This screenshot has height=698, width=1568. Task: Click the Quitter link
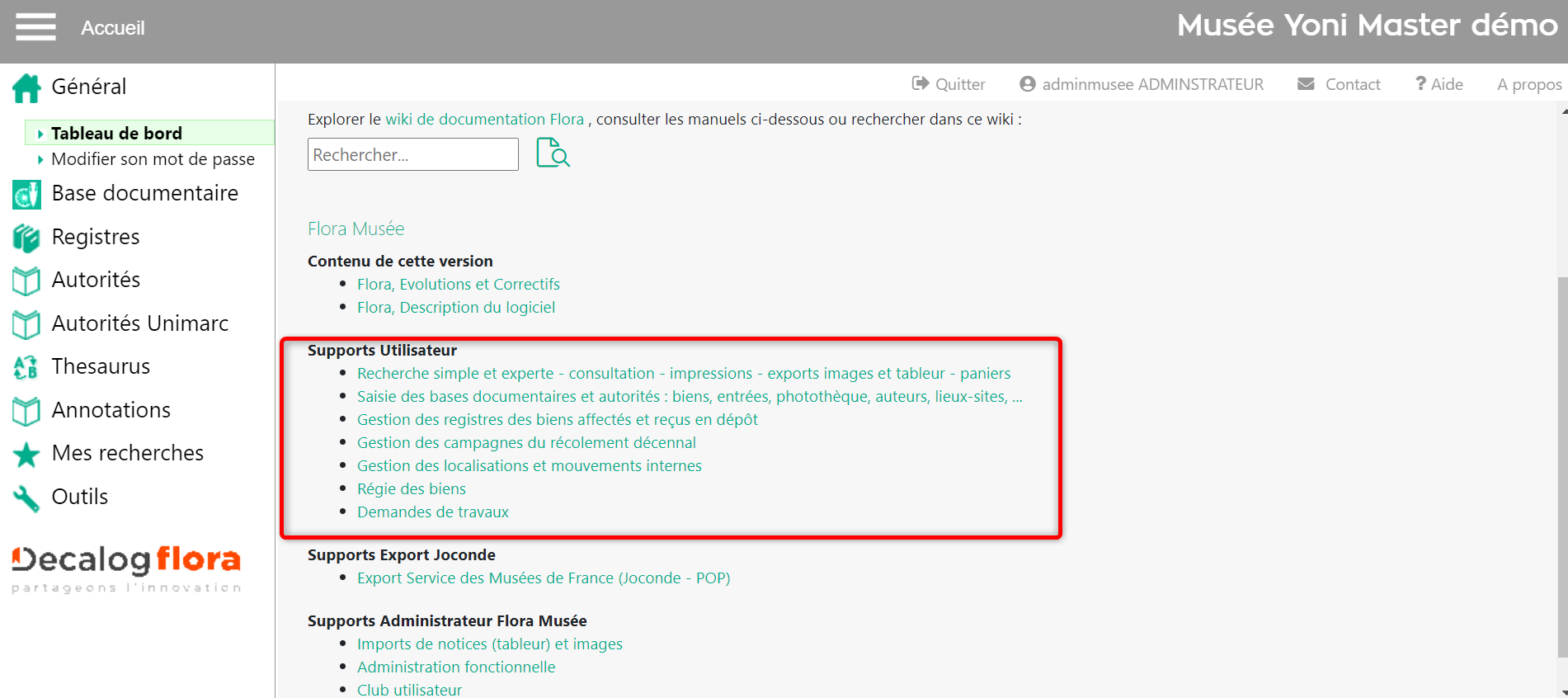(x=960, y=84)
